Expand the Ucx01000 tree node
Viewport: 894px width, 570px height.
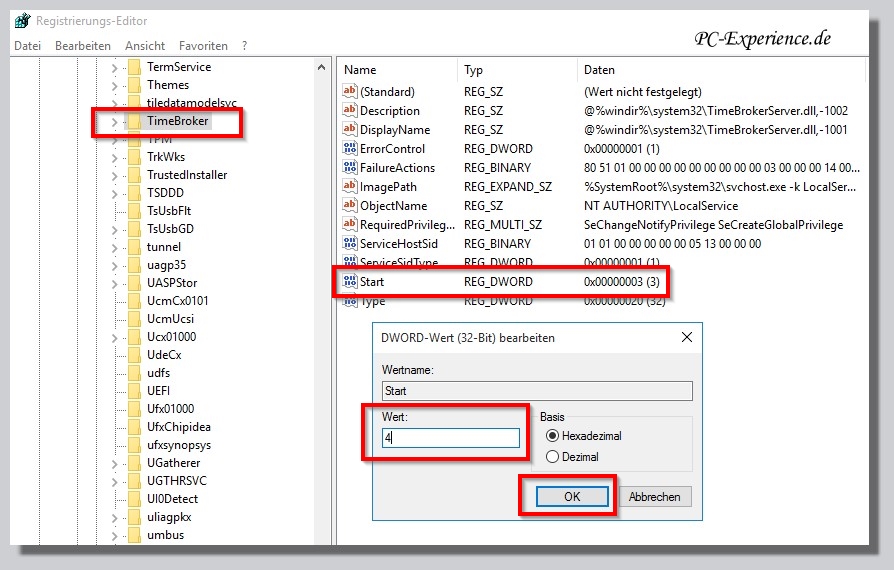pyautogui.click(x=114, y=337)
